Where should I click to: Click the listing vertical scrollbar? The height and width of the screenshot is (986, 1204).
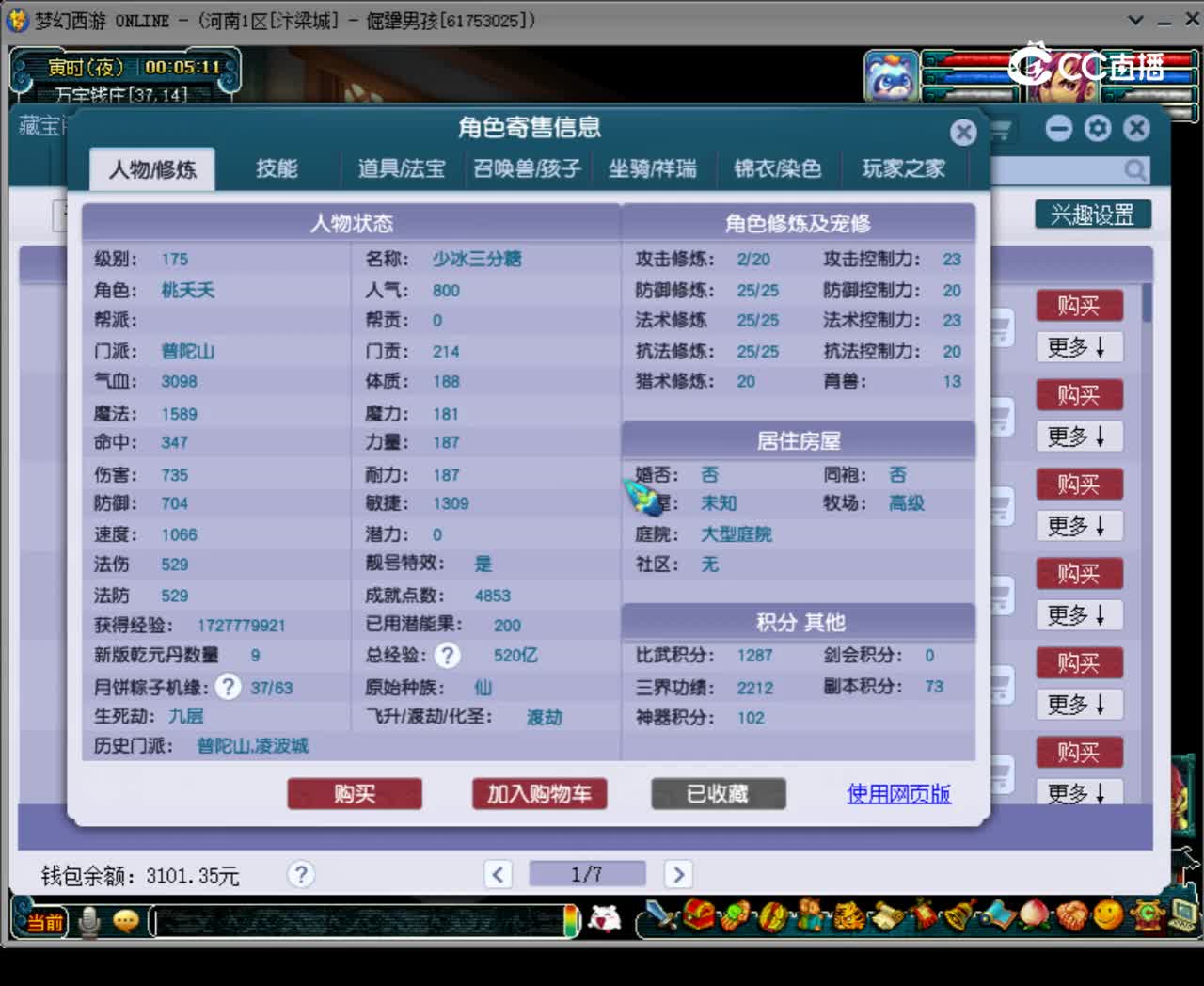coord(1148,304)
